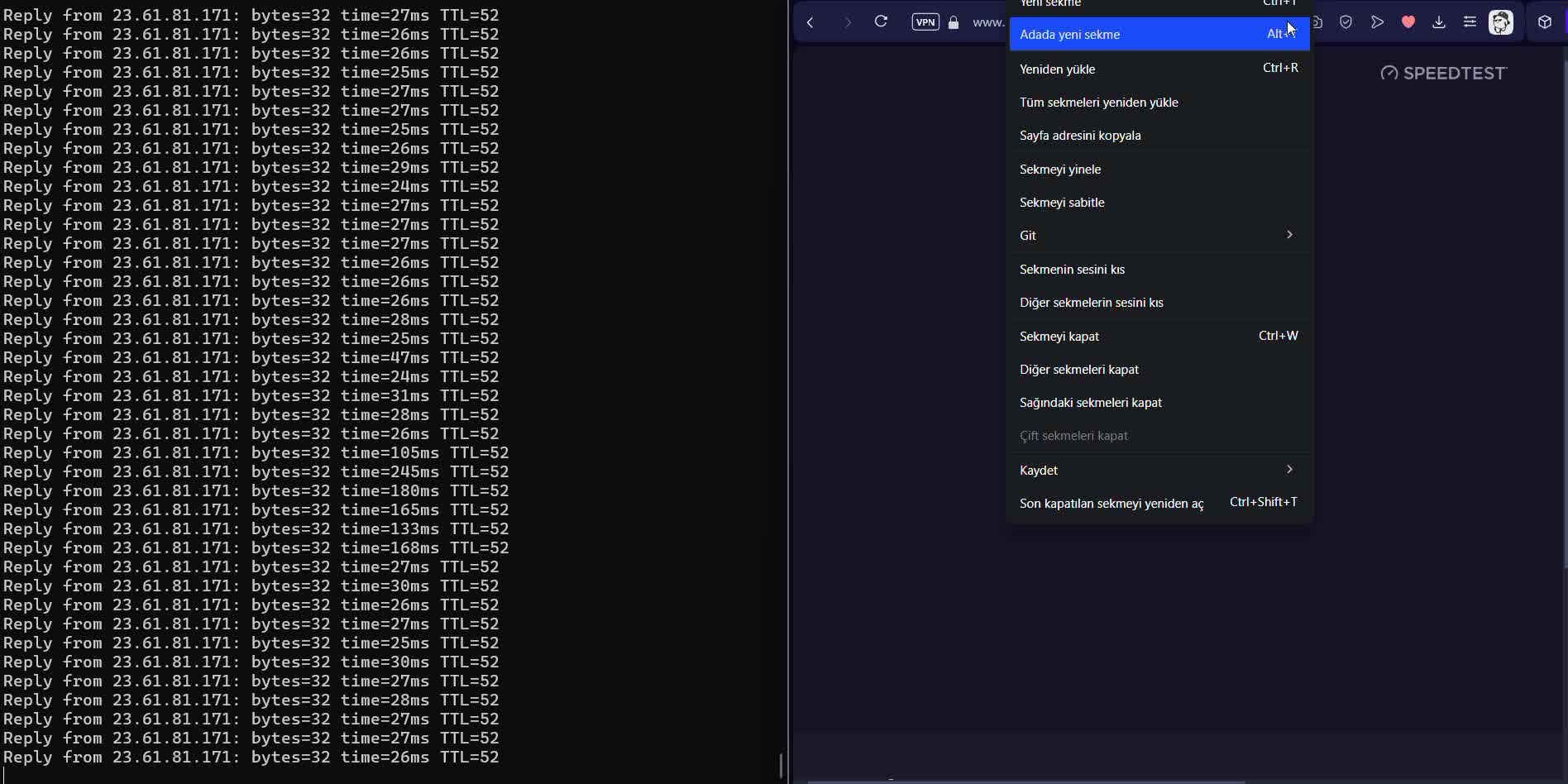Click the red heart bookmark icon
This screenshot has height=784, width=1568.
pos(1408,22)
